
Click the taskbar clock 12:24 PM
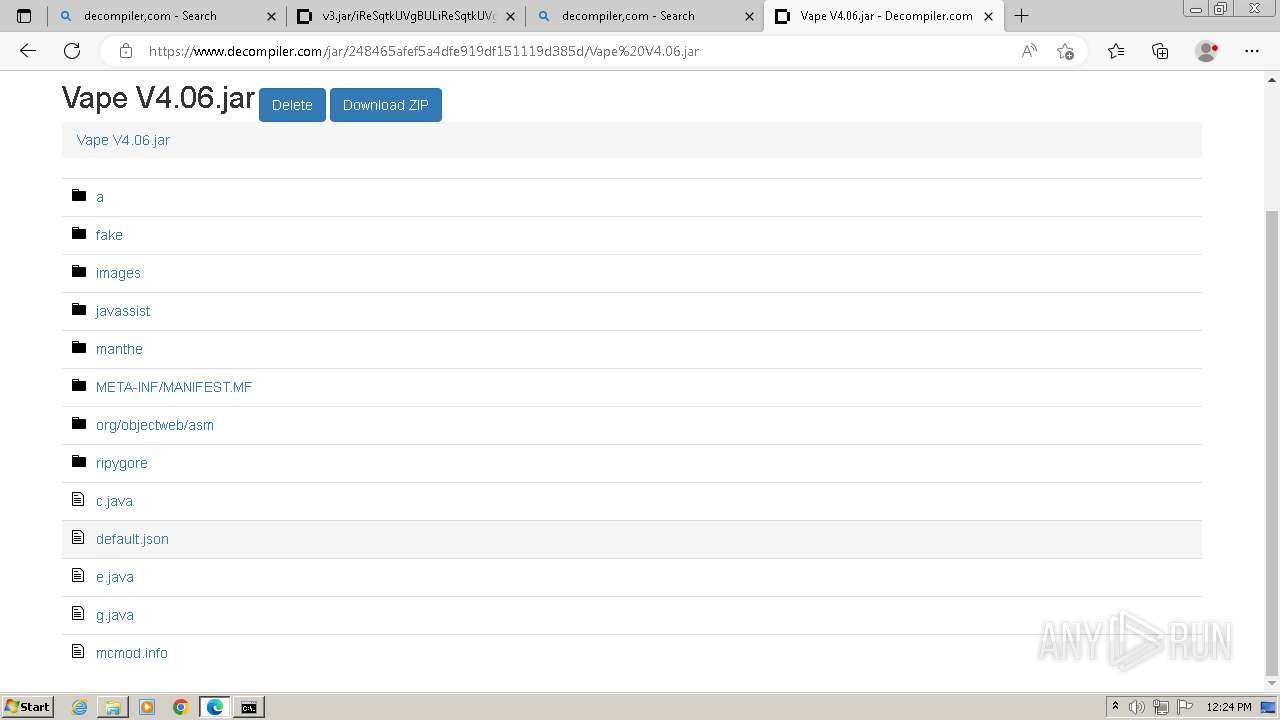pos(1229,707)
